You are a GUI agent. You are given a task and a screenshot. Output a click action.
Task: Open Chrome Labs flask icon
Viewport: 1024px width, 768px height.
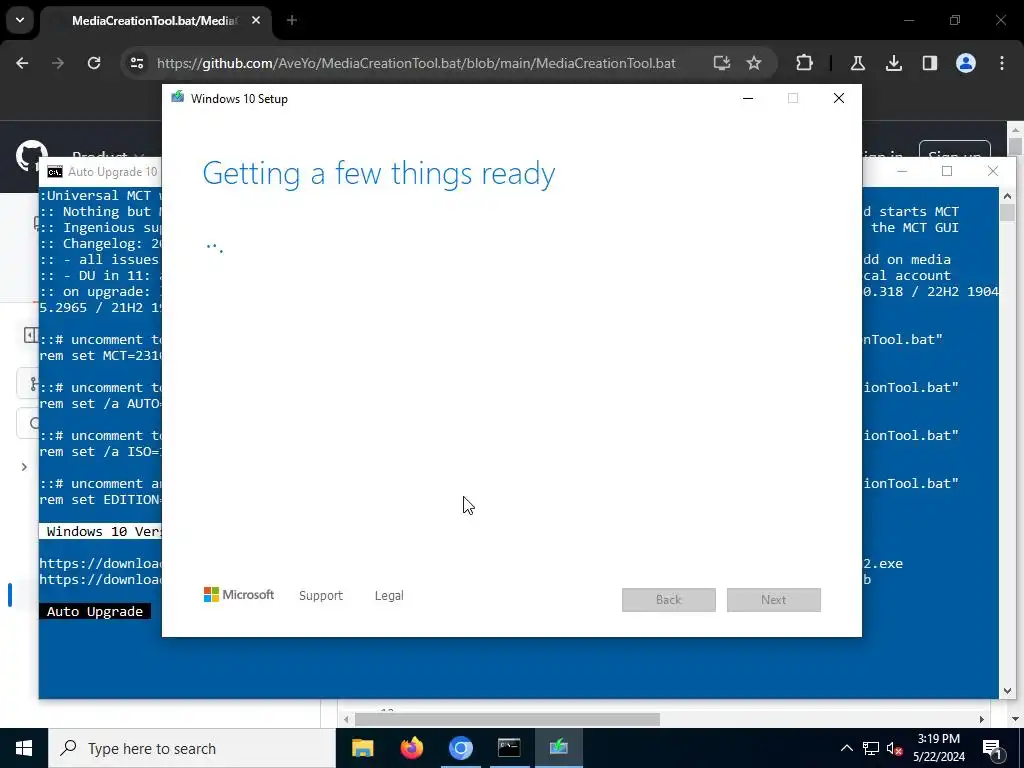pyautogui.click(x=857, y=63)
